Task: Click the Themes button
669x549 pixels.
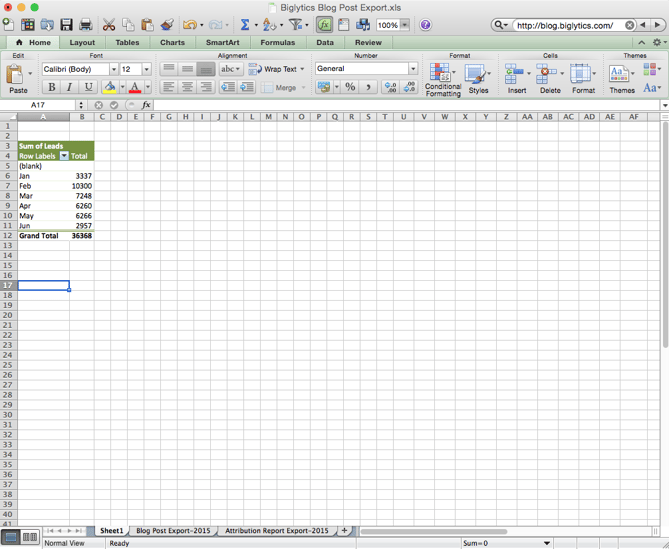Action: coord(622,78)
